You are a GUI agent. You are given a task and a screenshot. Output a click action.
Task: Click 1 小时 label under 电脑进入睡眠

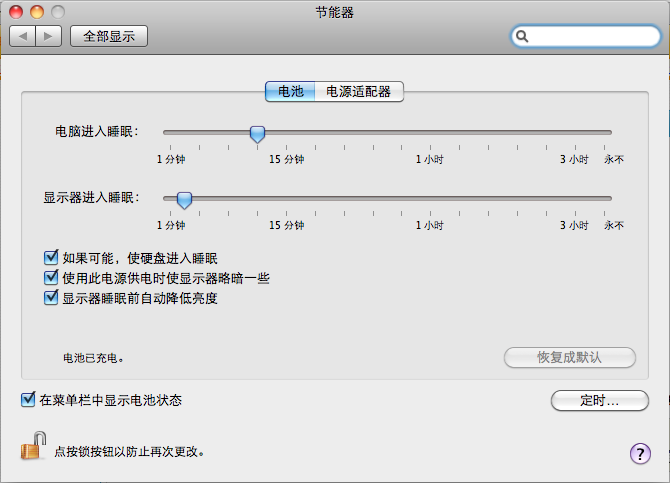tap(430, 159)
